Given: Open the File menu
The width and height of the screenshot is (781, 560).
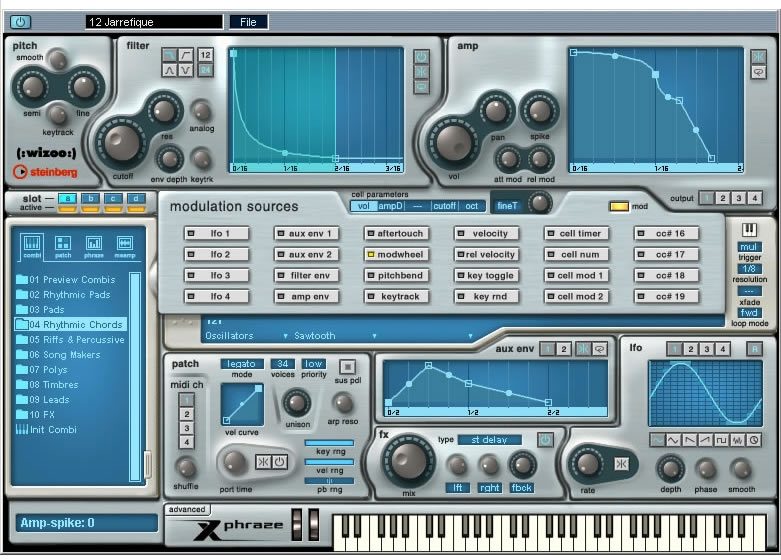Looking at the screenshot, I should coord(248,22).
